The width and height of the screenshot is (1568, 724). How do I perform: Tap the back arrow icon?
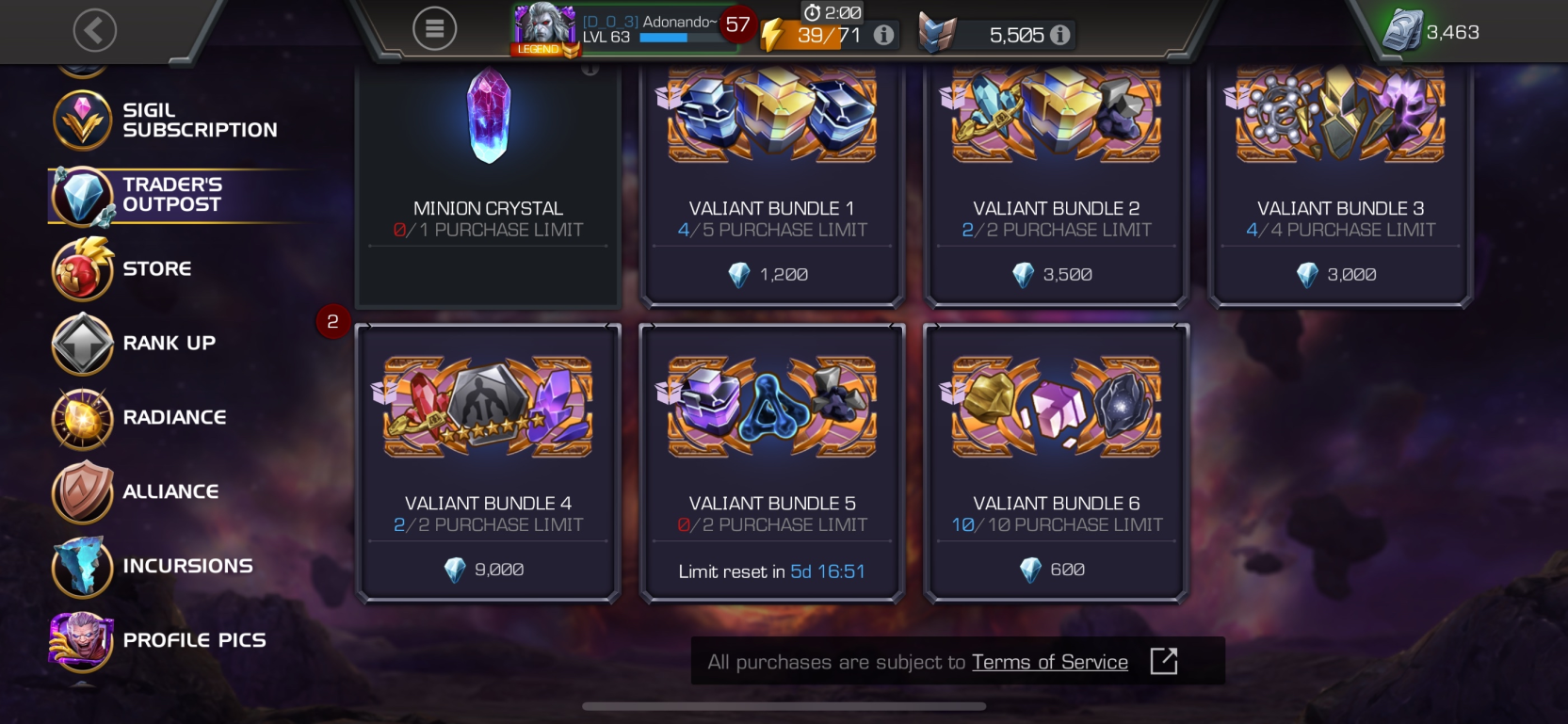pyautogui.click(x=95, y=31)
